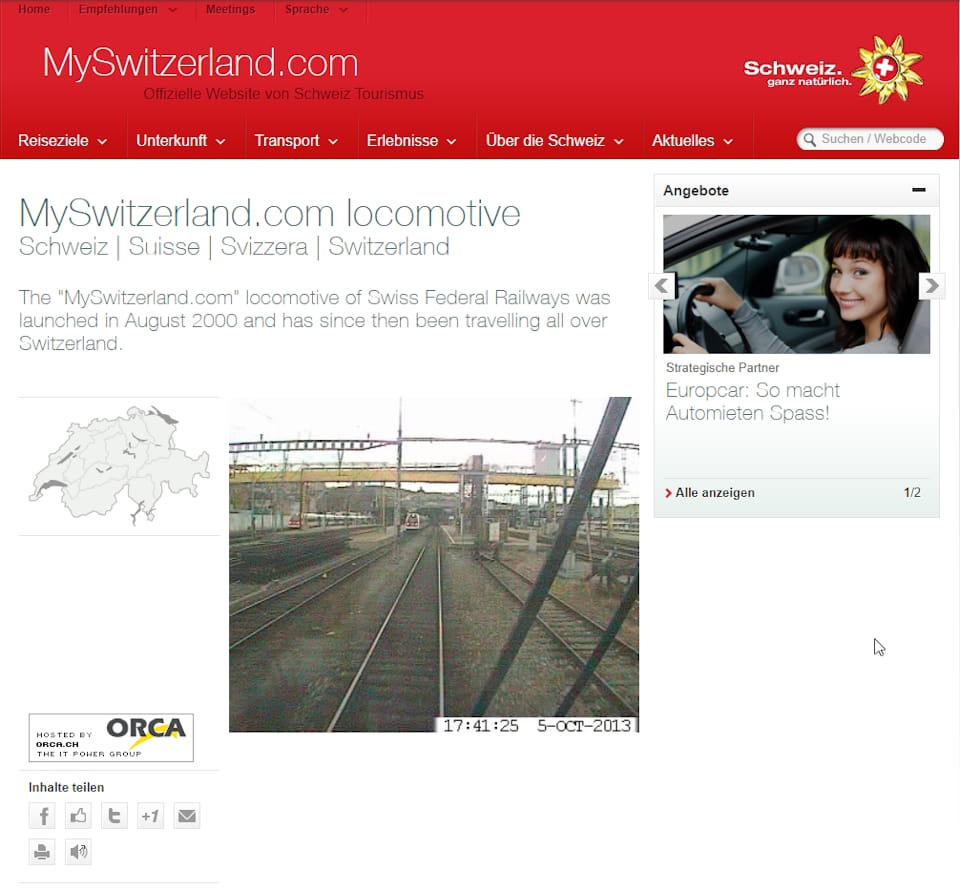Share the page on Facebook

coord(42,816)
